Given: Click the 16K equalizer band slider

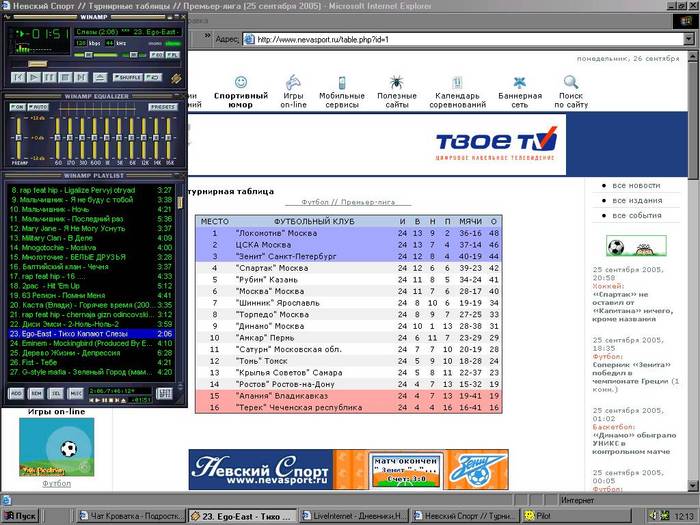Looking at the screenshot, I should pos(168,138).
